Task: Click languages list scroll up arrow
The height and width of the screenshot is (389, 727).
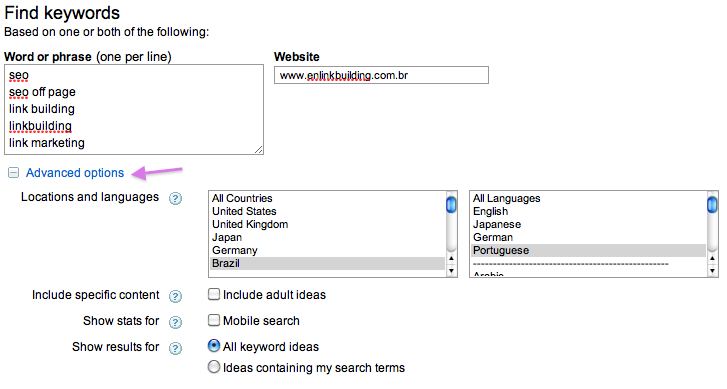Action: (712, 258)
